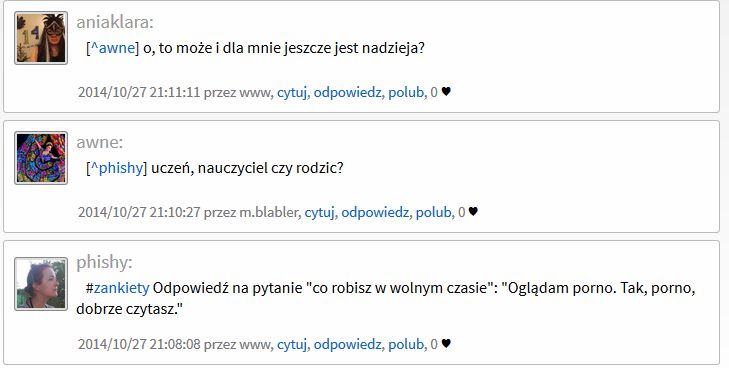Quote phishy's post with 'cytuj'
This screenshot has height=368, width=729.
tap(292, 344)
